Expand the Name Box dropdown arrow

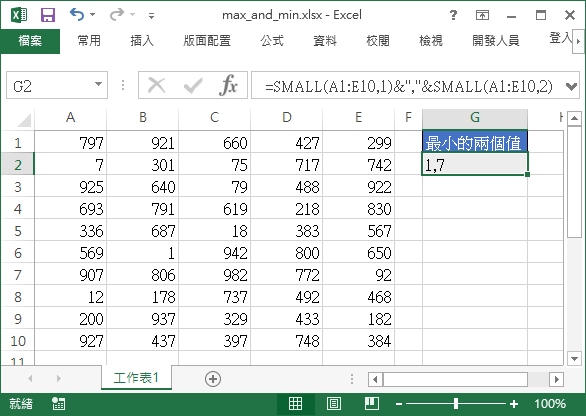(x=98, y=84)
